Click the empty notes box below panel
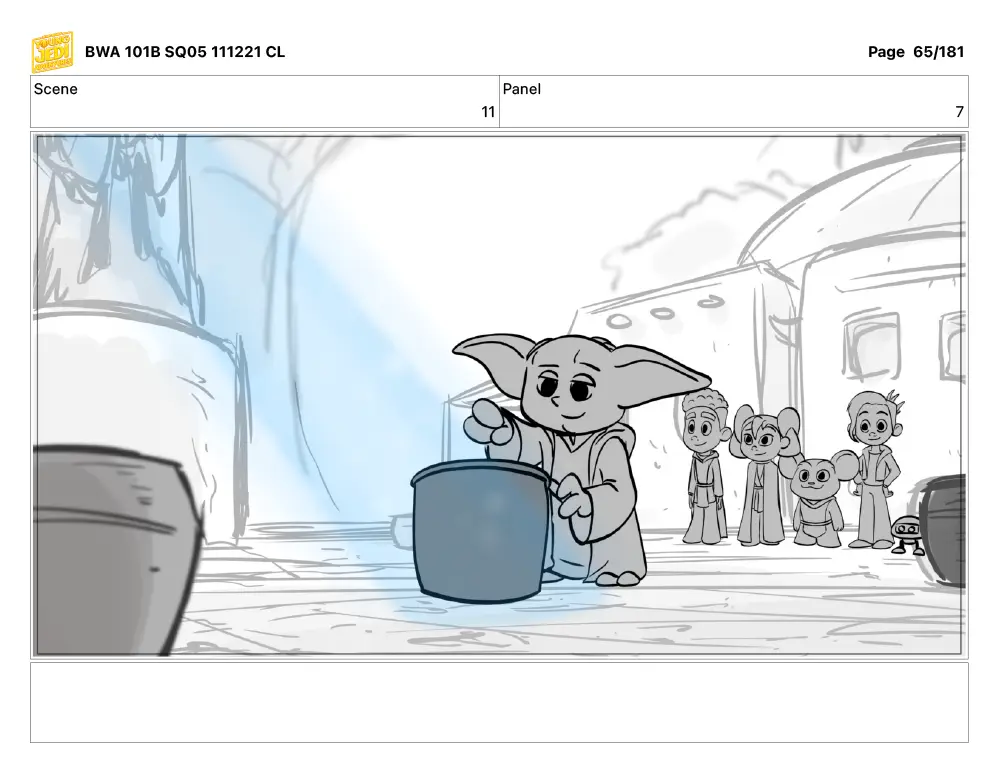The height and width of the screenshot is (773, 1000). pyautogui.click(x=499, y=702)
